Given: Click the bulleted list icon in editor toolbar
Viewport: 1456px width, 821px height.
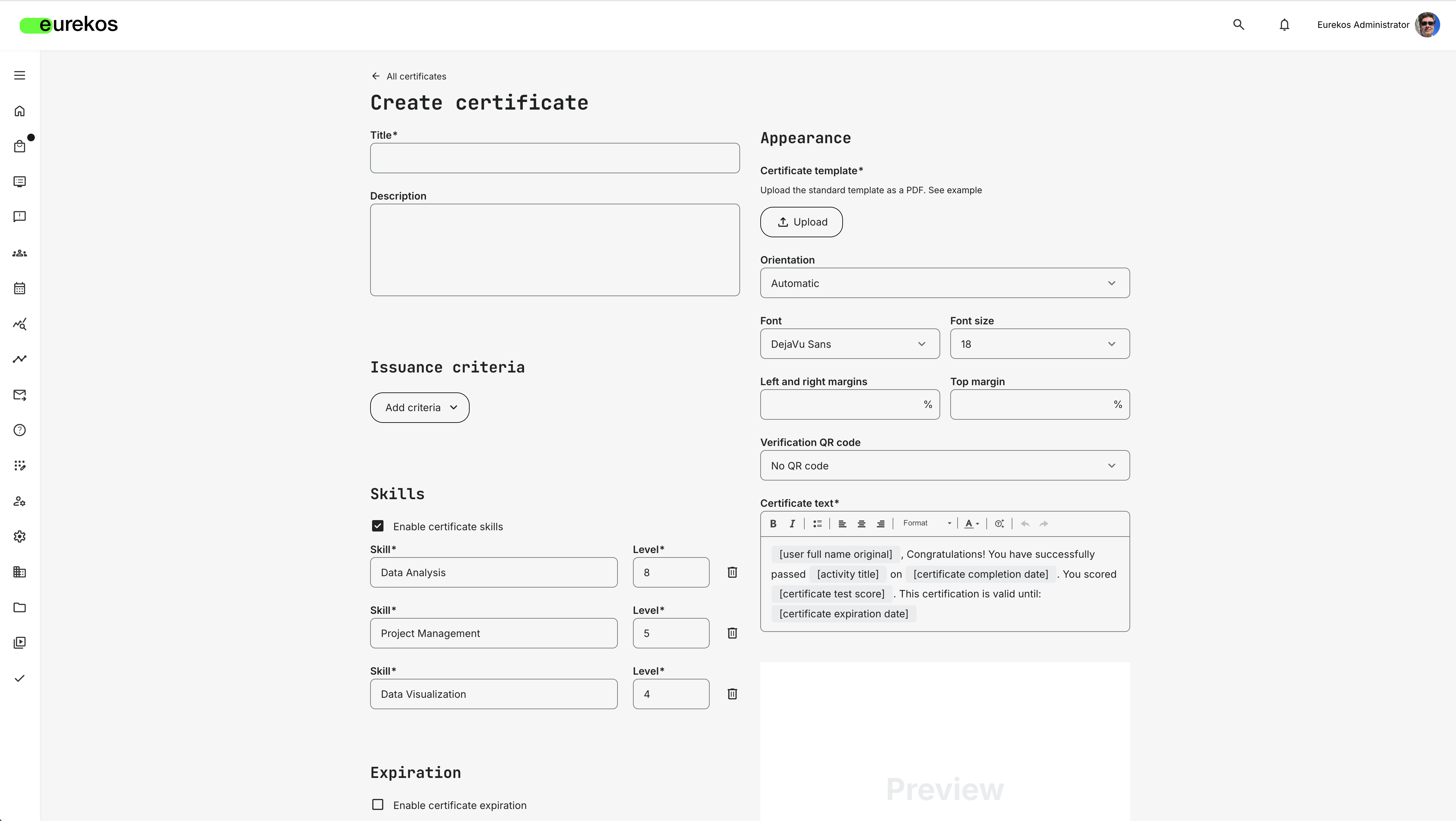Looking at the screenshot, I should 817,524.
